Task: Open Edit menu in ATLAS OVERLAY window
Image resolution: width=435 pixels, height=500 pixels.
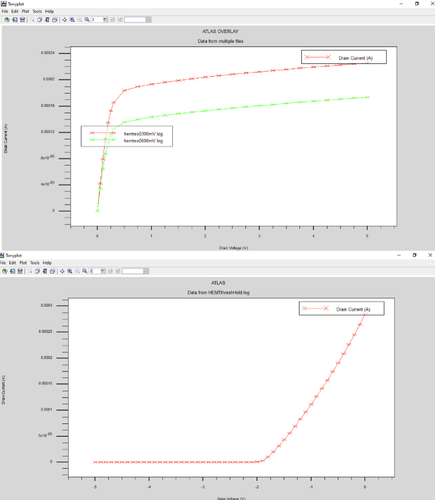Action: pos(15,11)
